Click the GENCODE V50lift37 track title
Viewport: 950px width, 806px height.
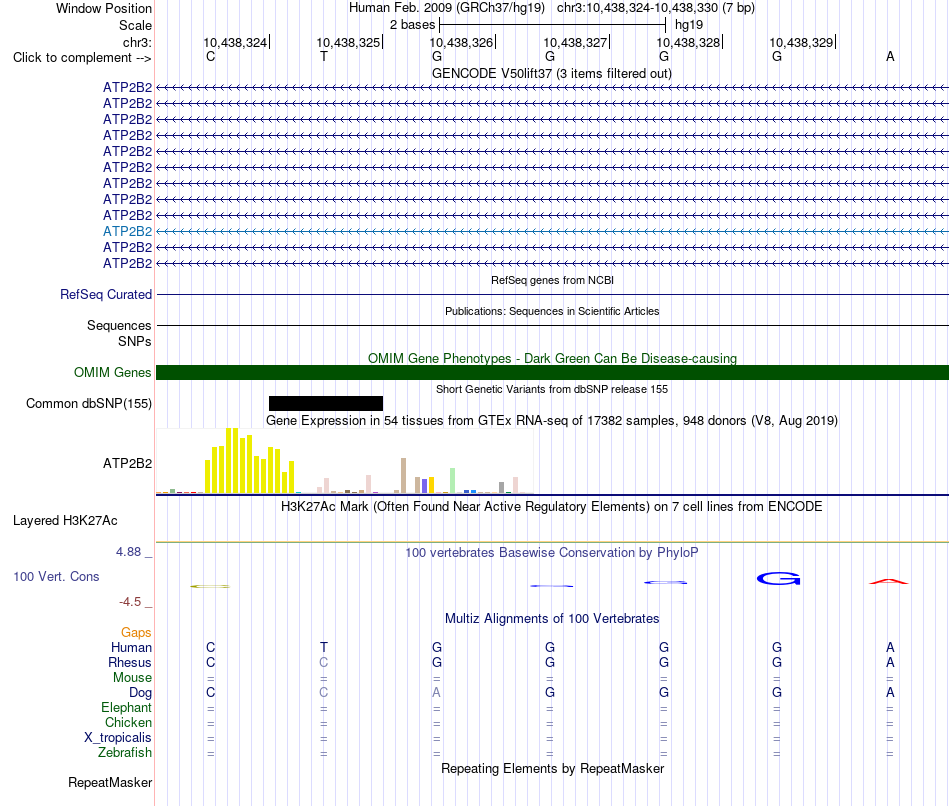point(552,73)
